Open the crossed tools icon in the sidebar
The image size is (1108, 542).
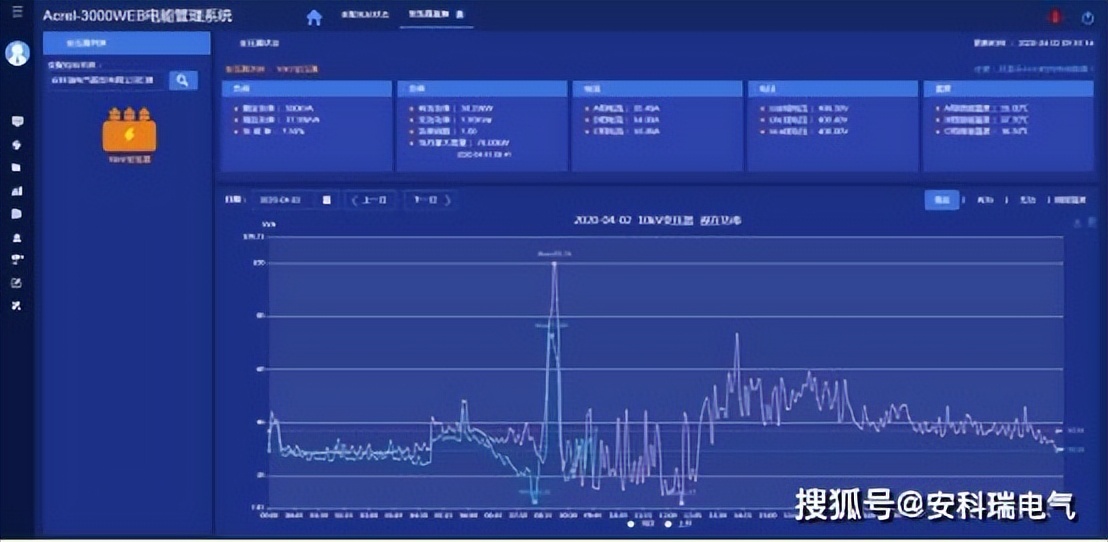click(x=18, y=306)
